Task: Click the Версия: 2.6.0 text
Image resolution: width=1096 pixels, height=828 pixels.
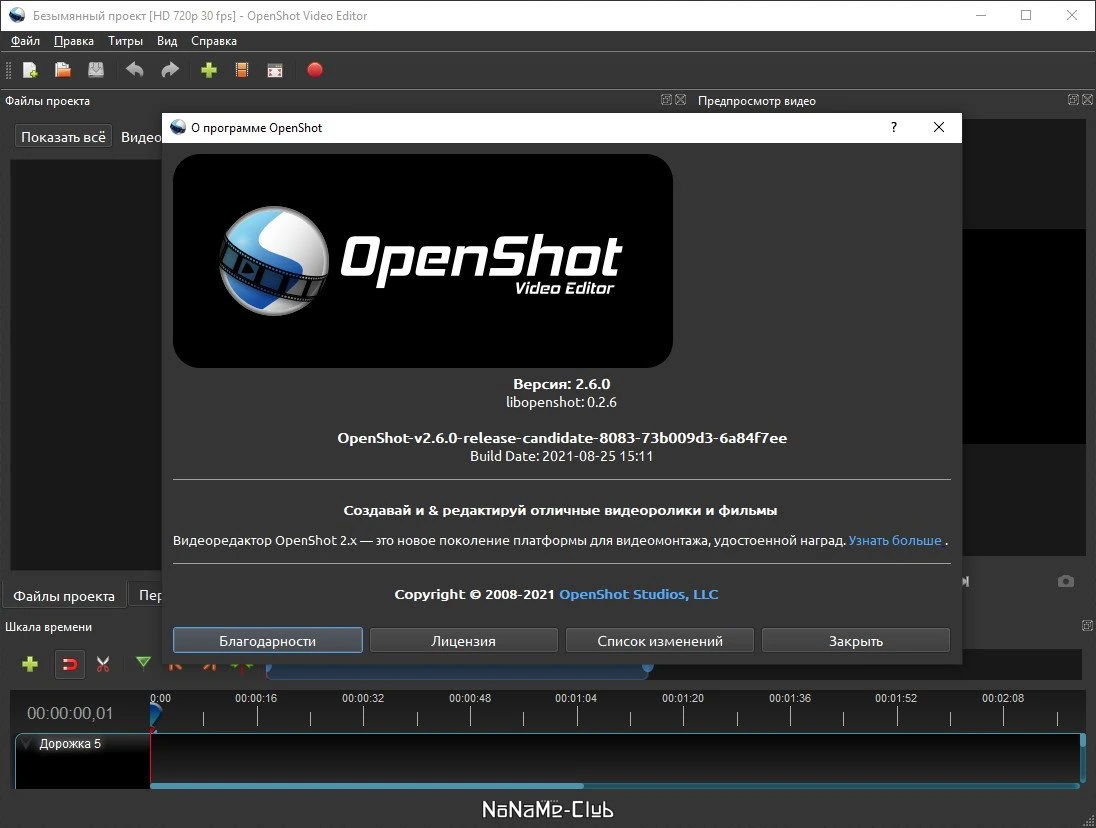Action: pyautogui.click(x=561, y=384)
